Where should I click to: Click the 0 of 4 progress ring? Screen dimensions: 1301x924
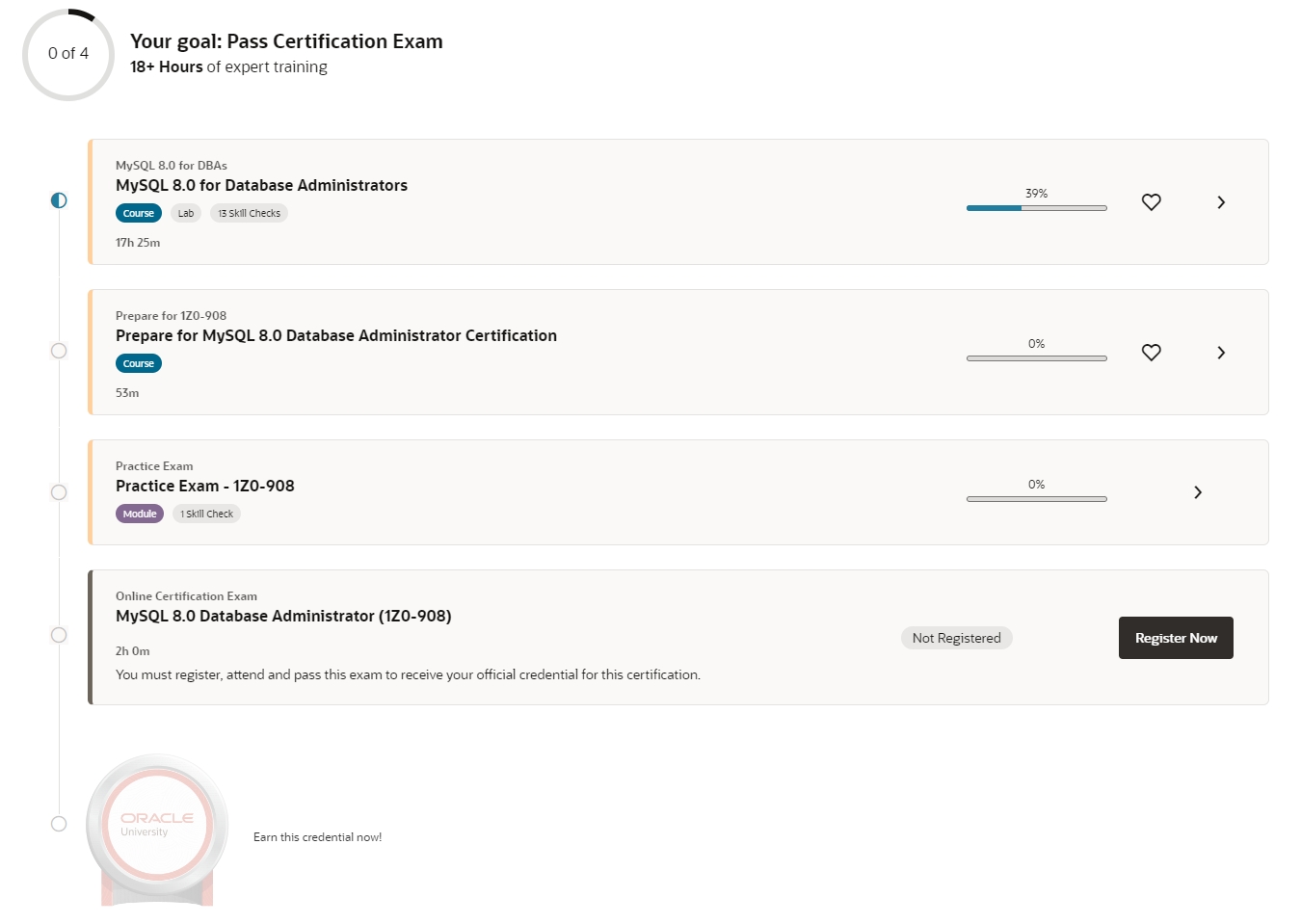(x=68, y=54)
